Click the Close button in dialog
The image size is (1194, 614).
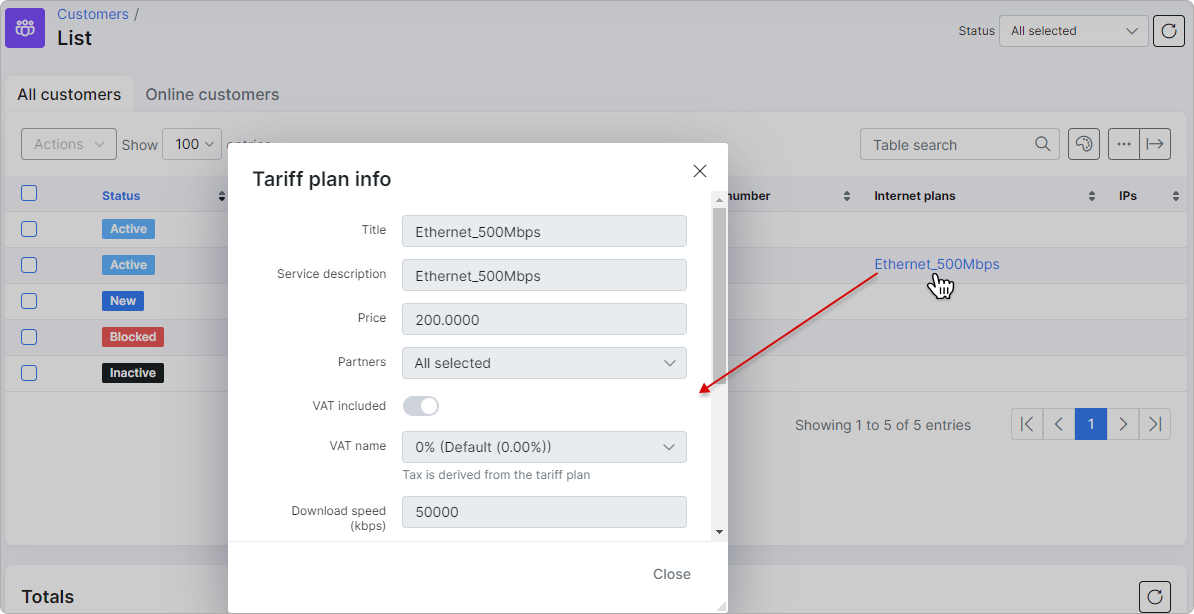pos(672,574)
